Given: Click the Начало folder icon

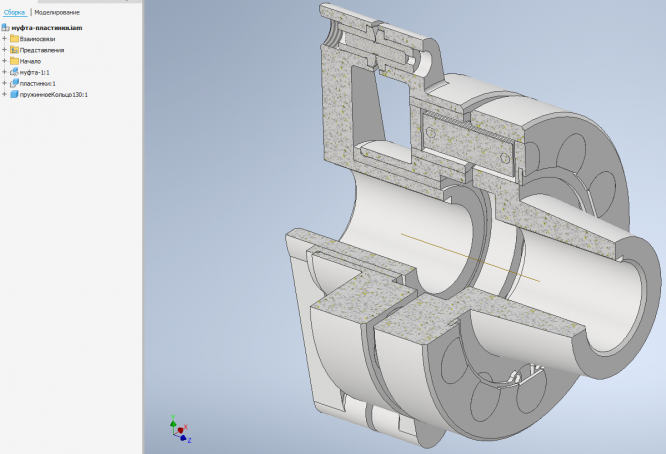Looking at the screenshot, I should tap(14, 61).
